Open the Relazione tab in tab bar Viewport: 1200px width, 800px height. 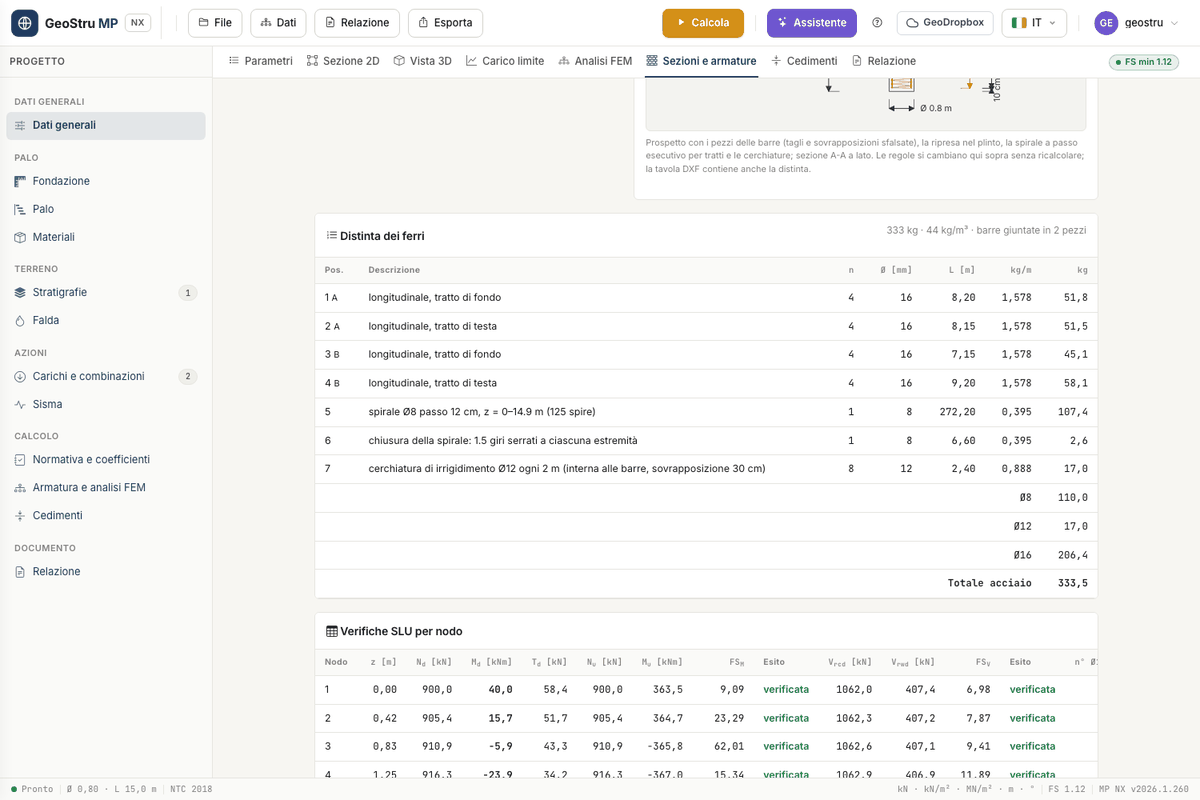point(883,61)
